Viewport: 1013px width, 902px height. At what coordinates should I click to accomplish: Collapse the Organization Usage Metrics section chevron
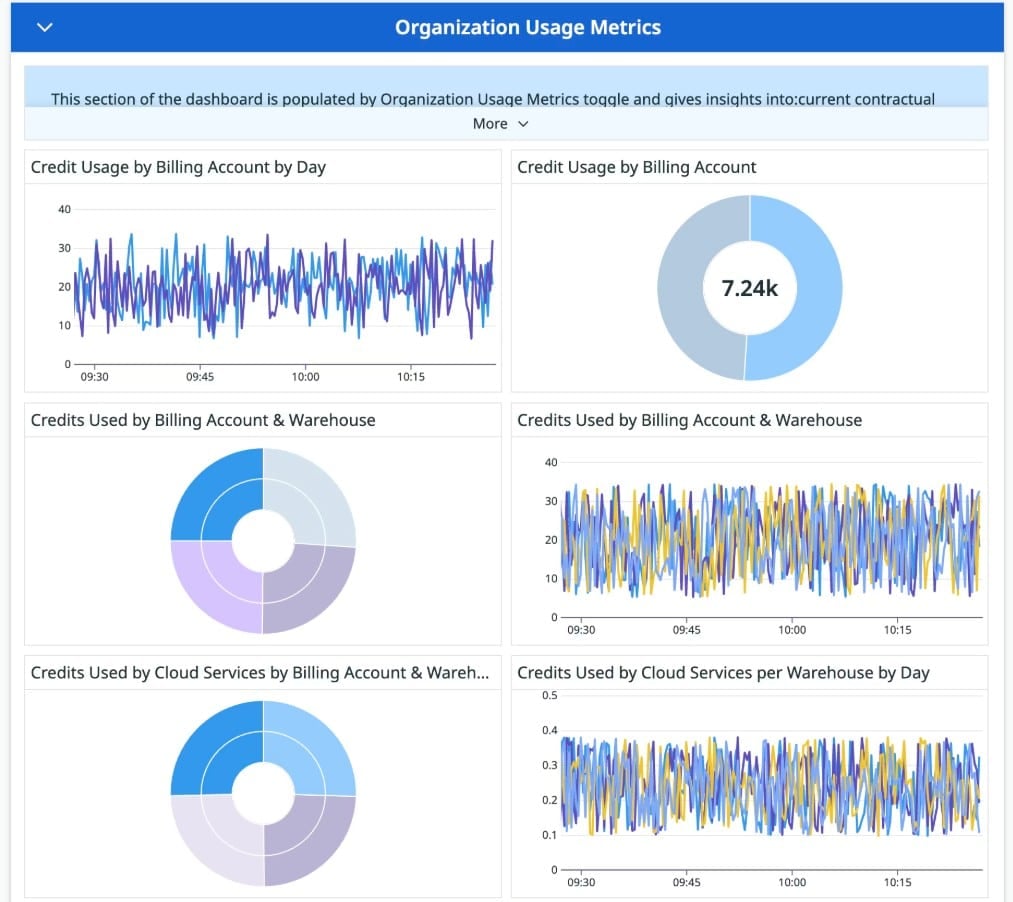pyautogui.click(x=45, y=27)
